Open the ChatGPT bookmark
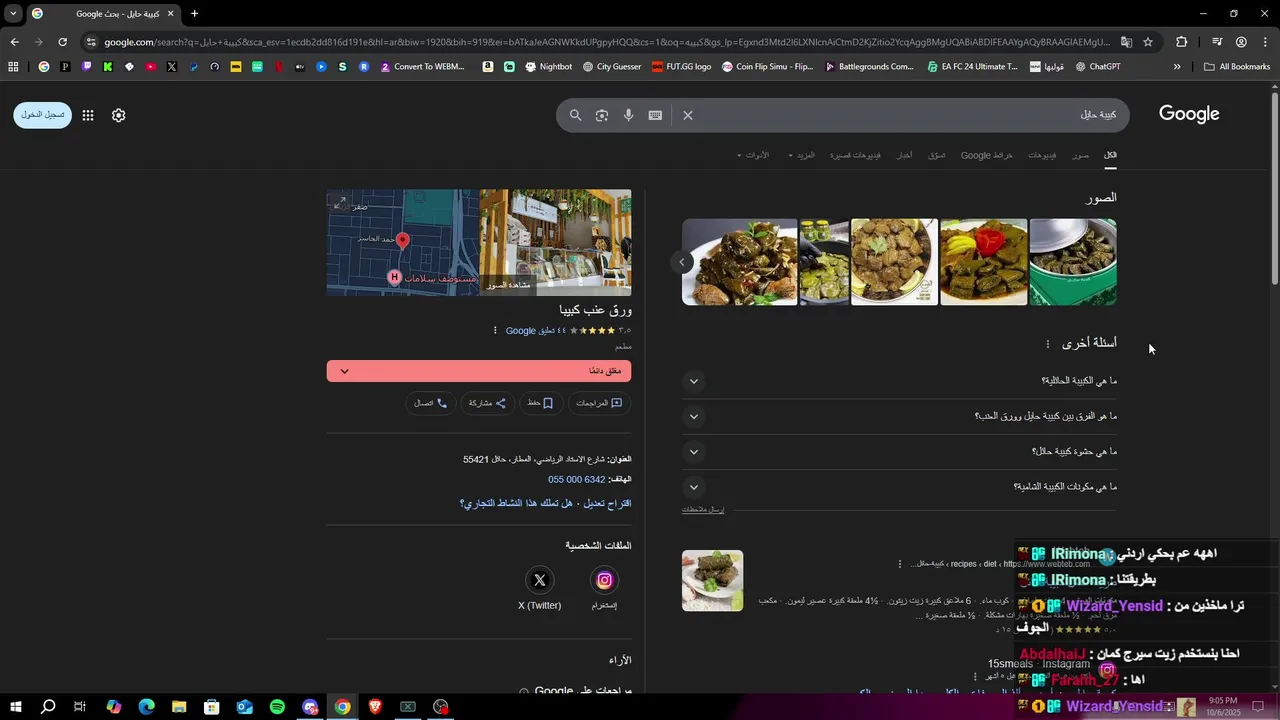The width and height of the screenshot is (1280, 720). click(x=1098, y=67)
